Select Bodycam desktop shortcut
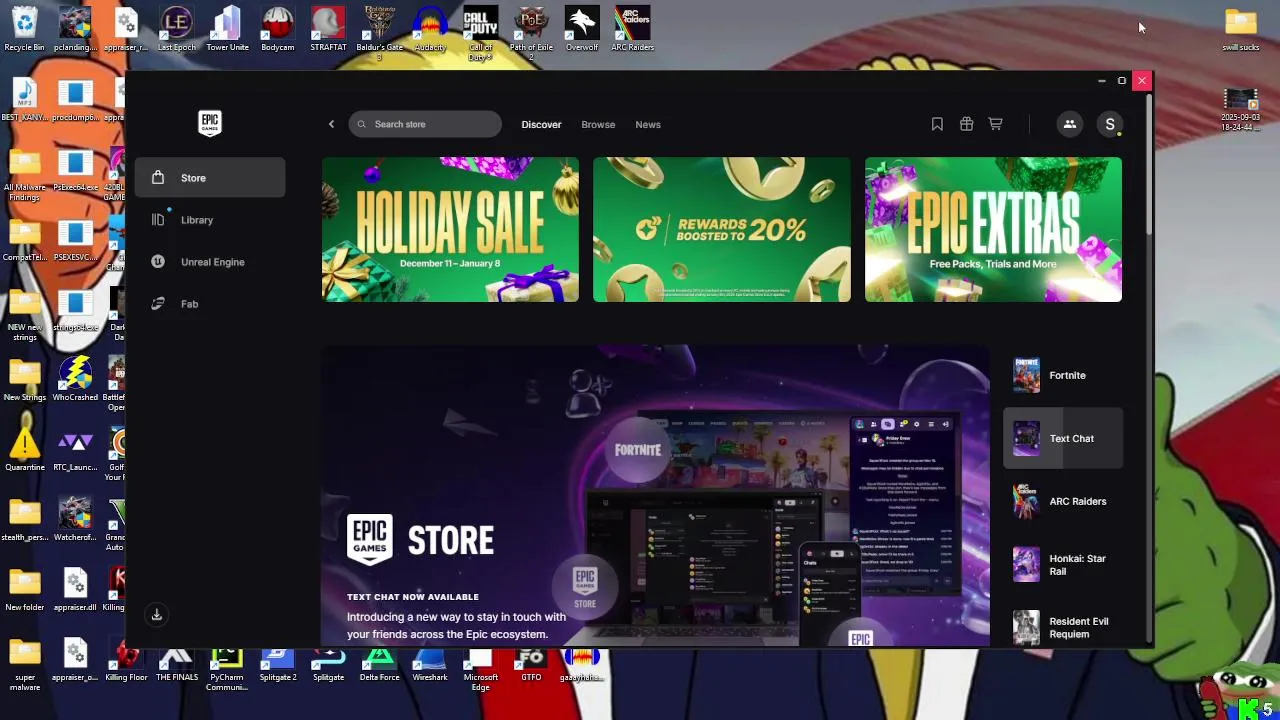 [x=278, y=28]
